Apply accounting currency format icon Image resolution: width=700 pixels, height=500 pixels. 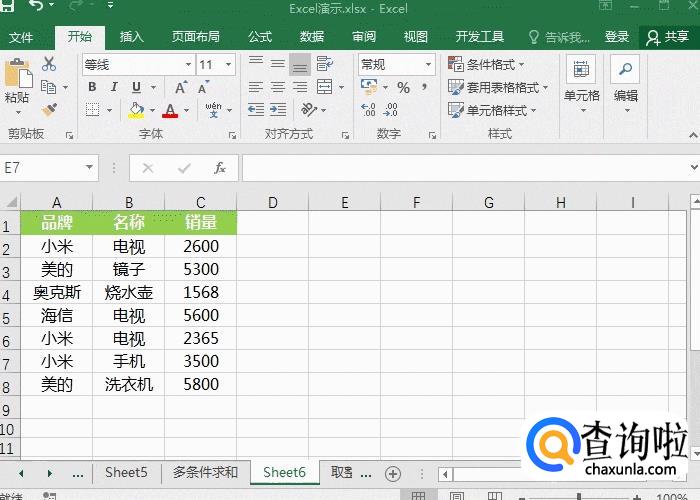(x=369, y=87)
